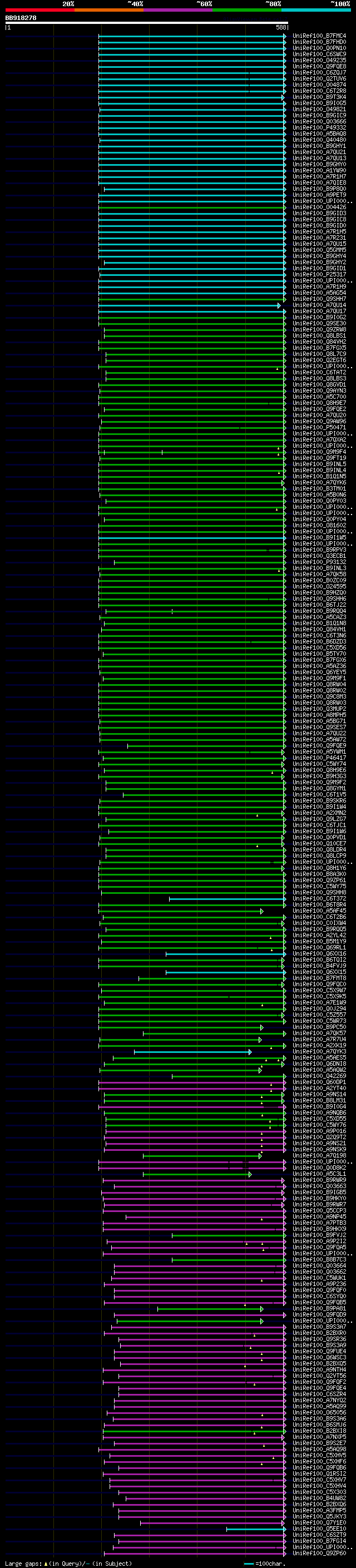Choose the UniRef100_A5AF45 hit label
This screenshot has height=1568, width=356.
[319, 911]
